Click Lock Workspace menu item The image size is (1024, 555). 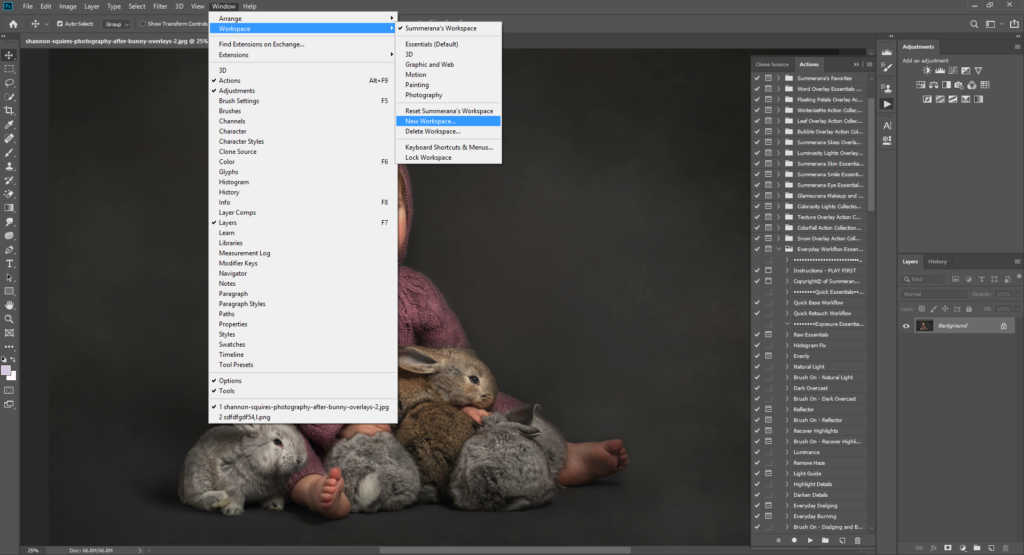point(448,157)
